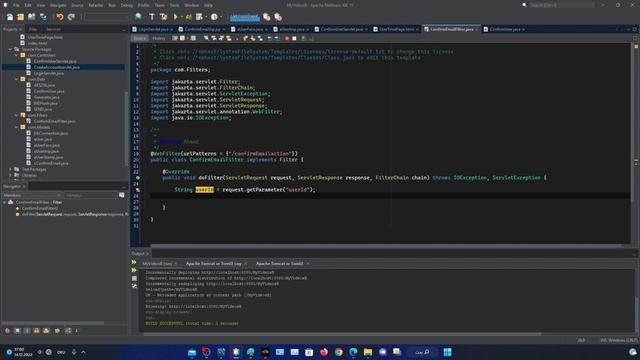Select DBConnection.java in project tree
Screen dimensions: 640x360
tap(51, 133)
